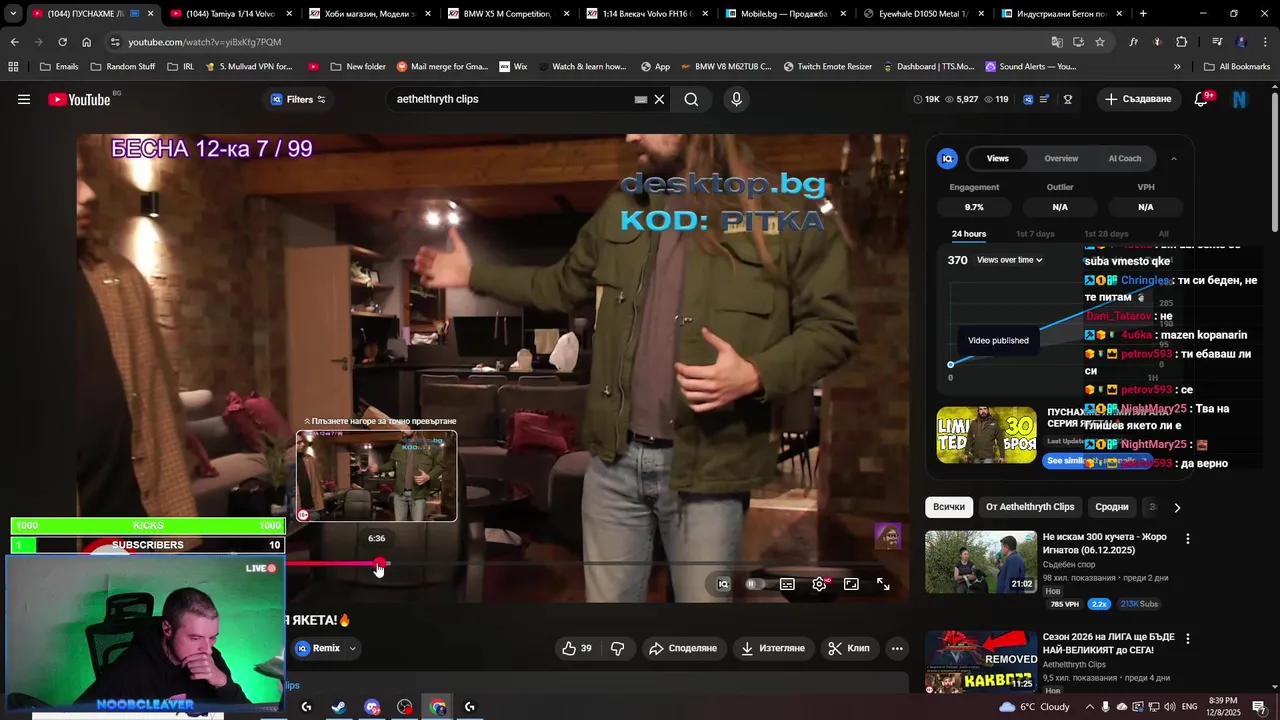Open Chrome home button
Image resolution: width=1280 pixels, height=720 pixels.
click(x=86, y=42)
